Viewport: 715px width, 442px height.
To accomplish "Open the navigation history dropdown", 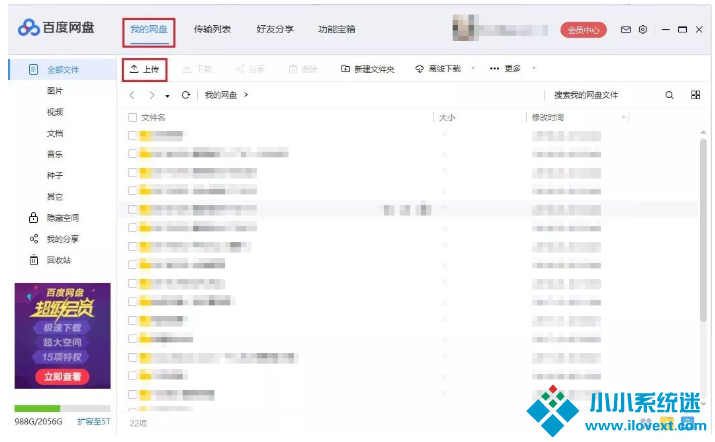I will pyautogui.click(x=167, y=96).
